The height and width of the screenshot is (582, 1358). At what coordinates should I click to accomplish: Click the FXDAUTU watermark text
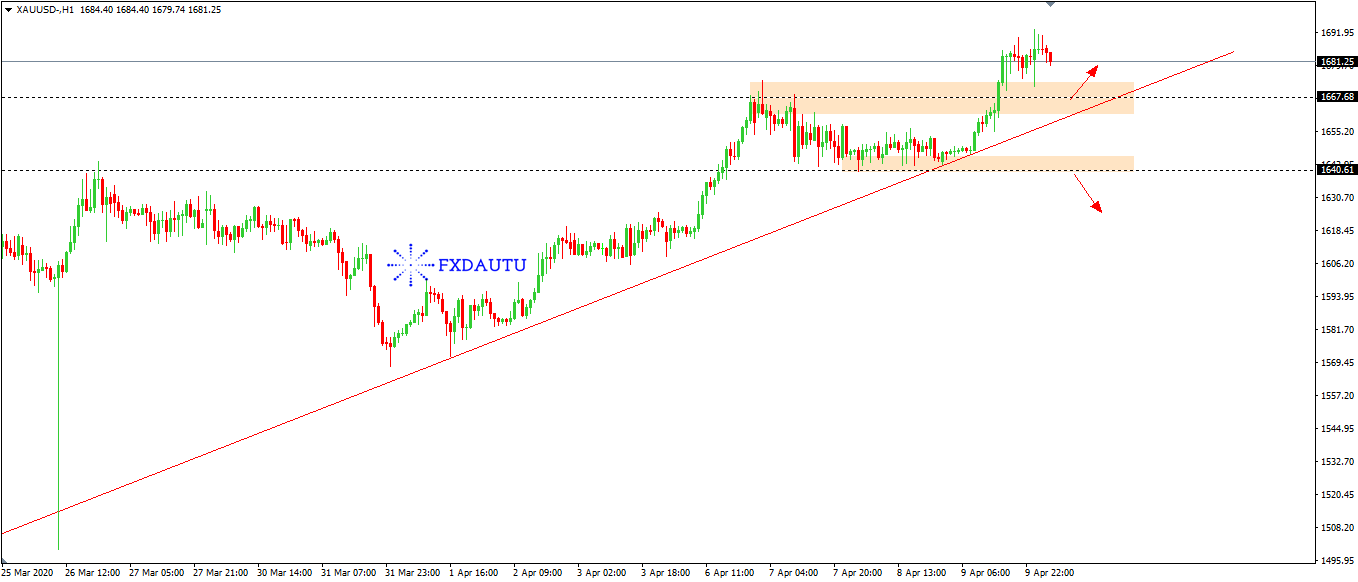pos(481,266)
